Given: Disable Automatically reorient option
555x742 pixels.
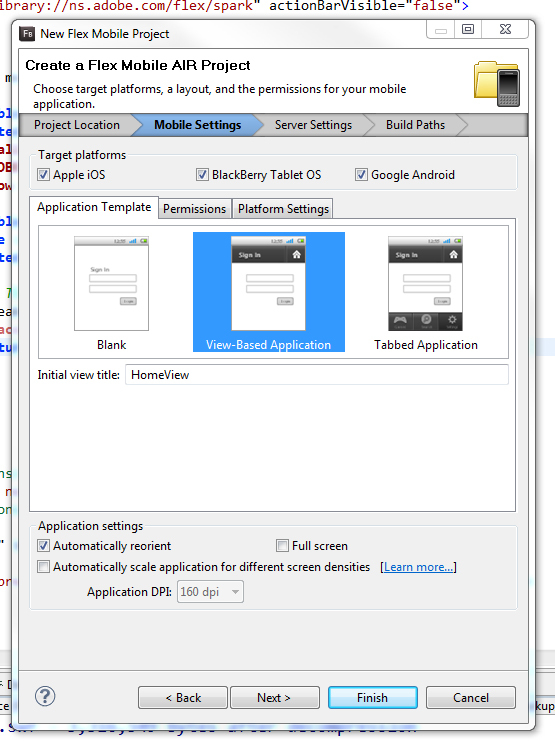Looking at the screenshot, I should click(x=43, y=546).
